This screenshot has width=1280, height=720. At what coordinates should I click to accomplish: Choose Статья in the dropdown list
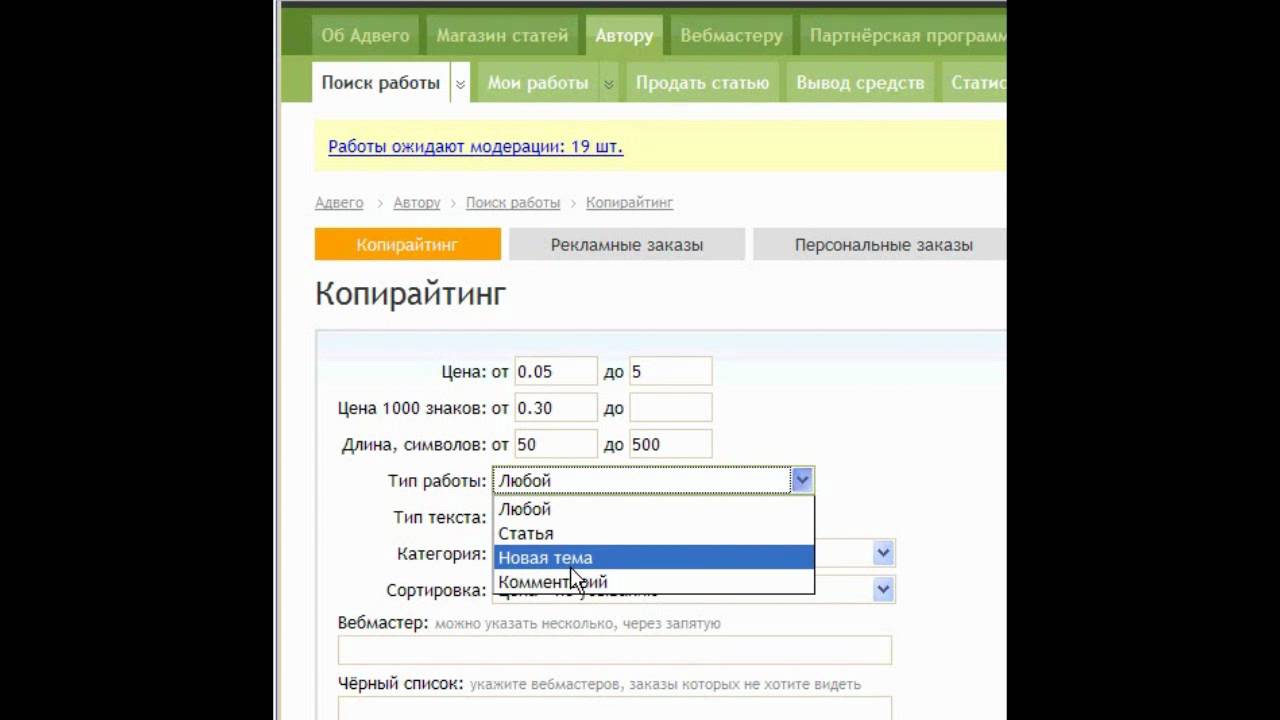click(654, 533)
